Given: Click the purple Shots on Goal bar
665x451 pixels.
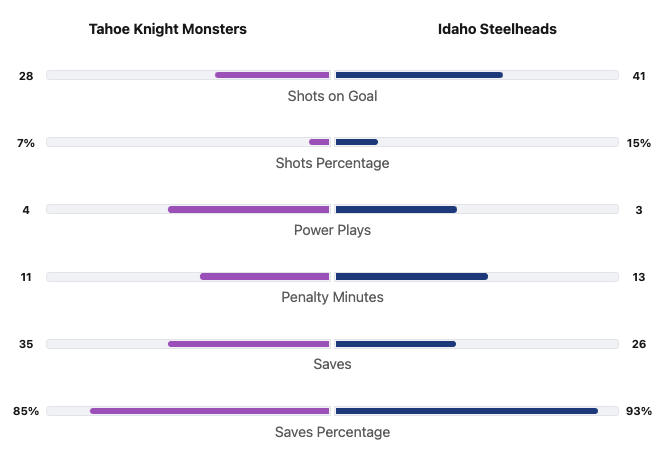Looking at the screenshot, I should point(272,75).
